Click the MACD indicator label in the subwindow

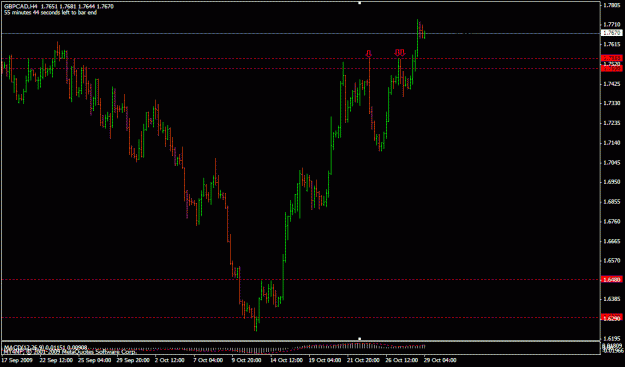(45, 347)
